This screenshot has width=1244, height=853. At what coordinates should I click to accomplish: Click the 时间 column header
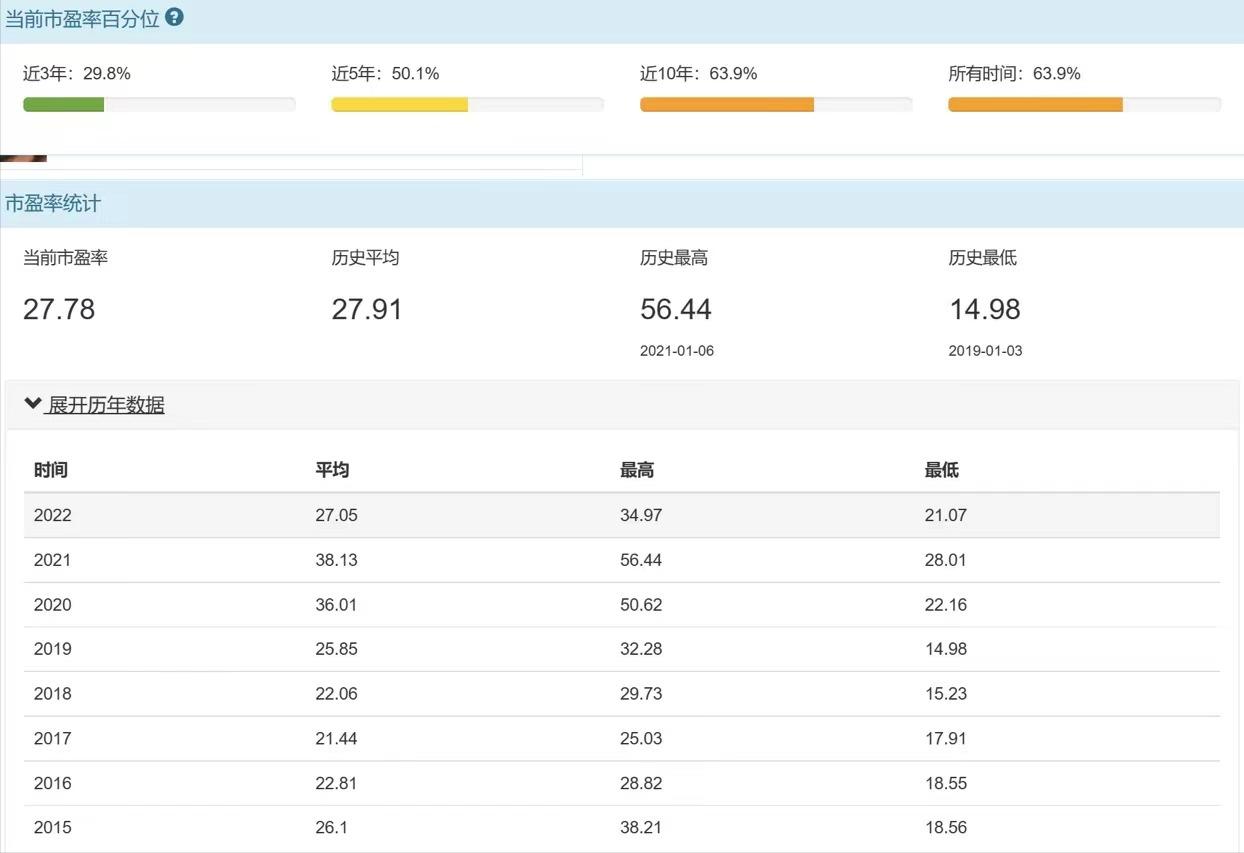pyautogui.click(x=51, y=470)
